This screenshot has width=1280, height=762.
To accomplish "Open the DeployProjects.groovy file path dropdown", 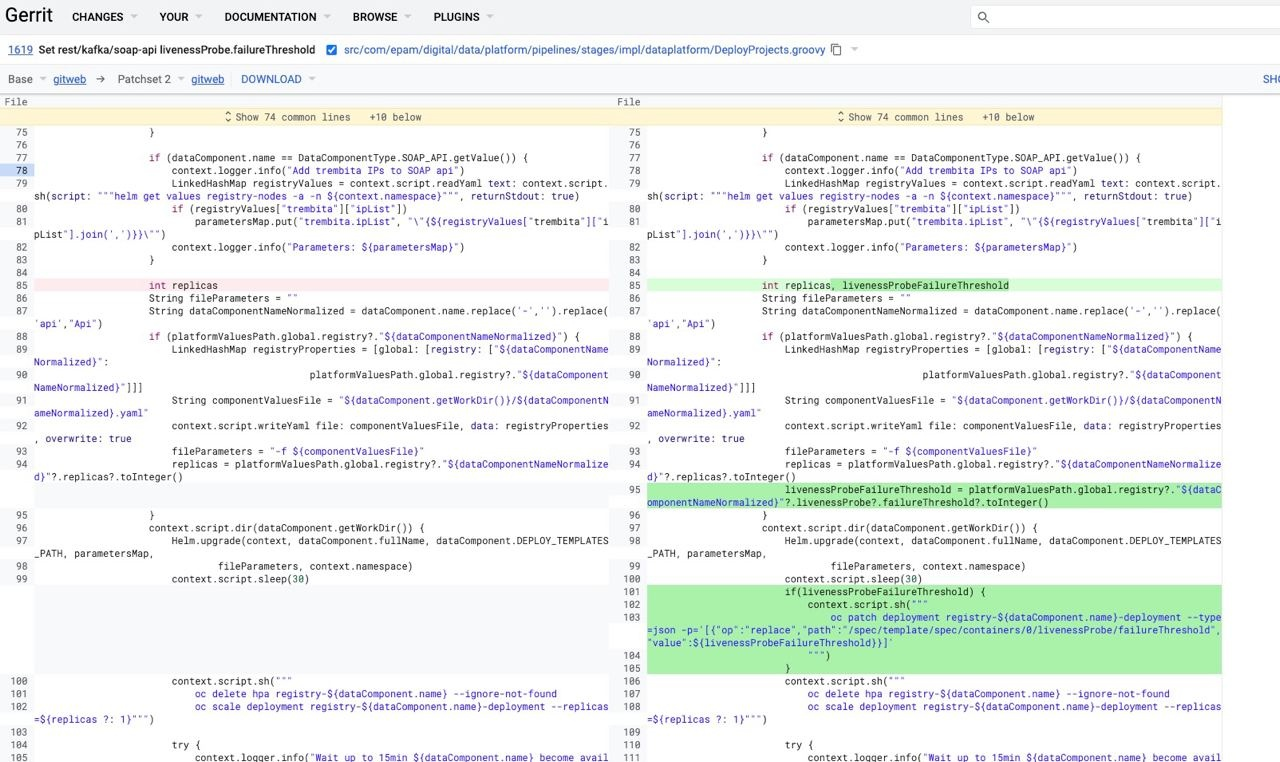I will click(x=584, y=50).
